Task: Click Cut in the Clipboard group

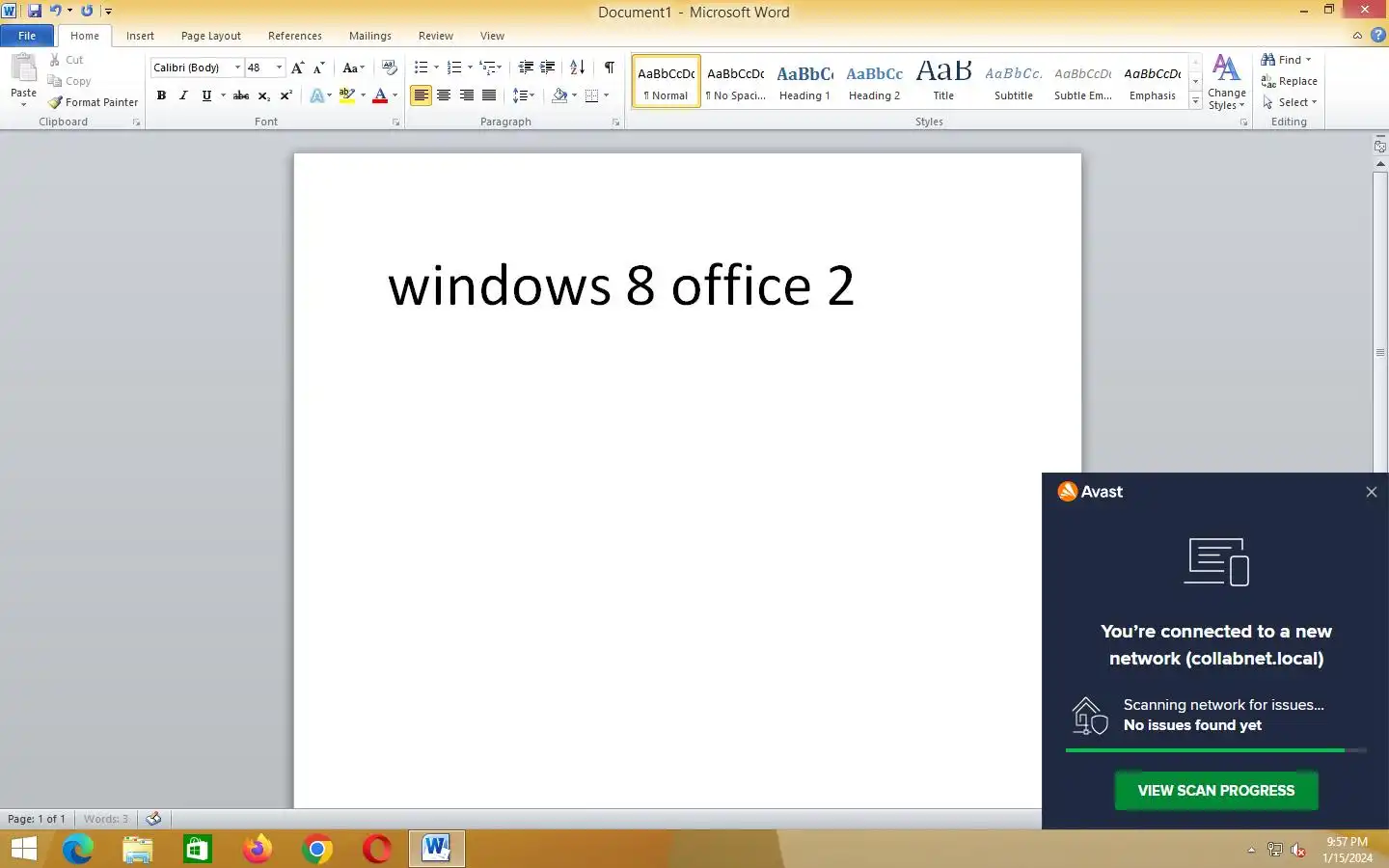Action: (x=67, y=60)
